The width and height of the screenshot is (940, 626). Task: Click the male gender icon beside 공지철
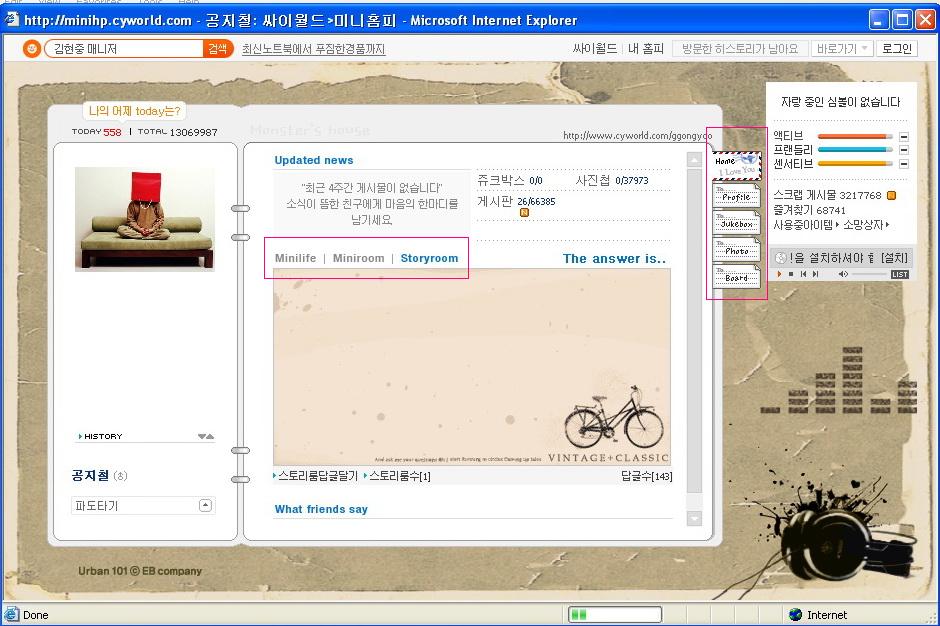(120, 476)
